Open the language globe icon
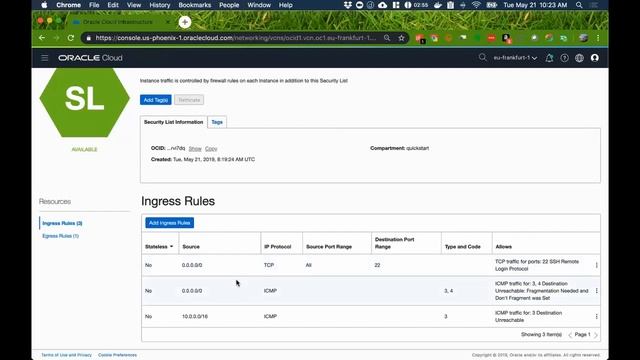Viewport: 640px width, 360px height. coord(579,58)
